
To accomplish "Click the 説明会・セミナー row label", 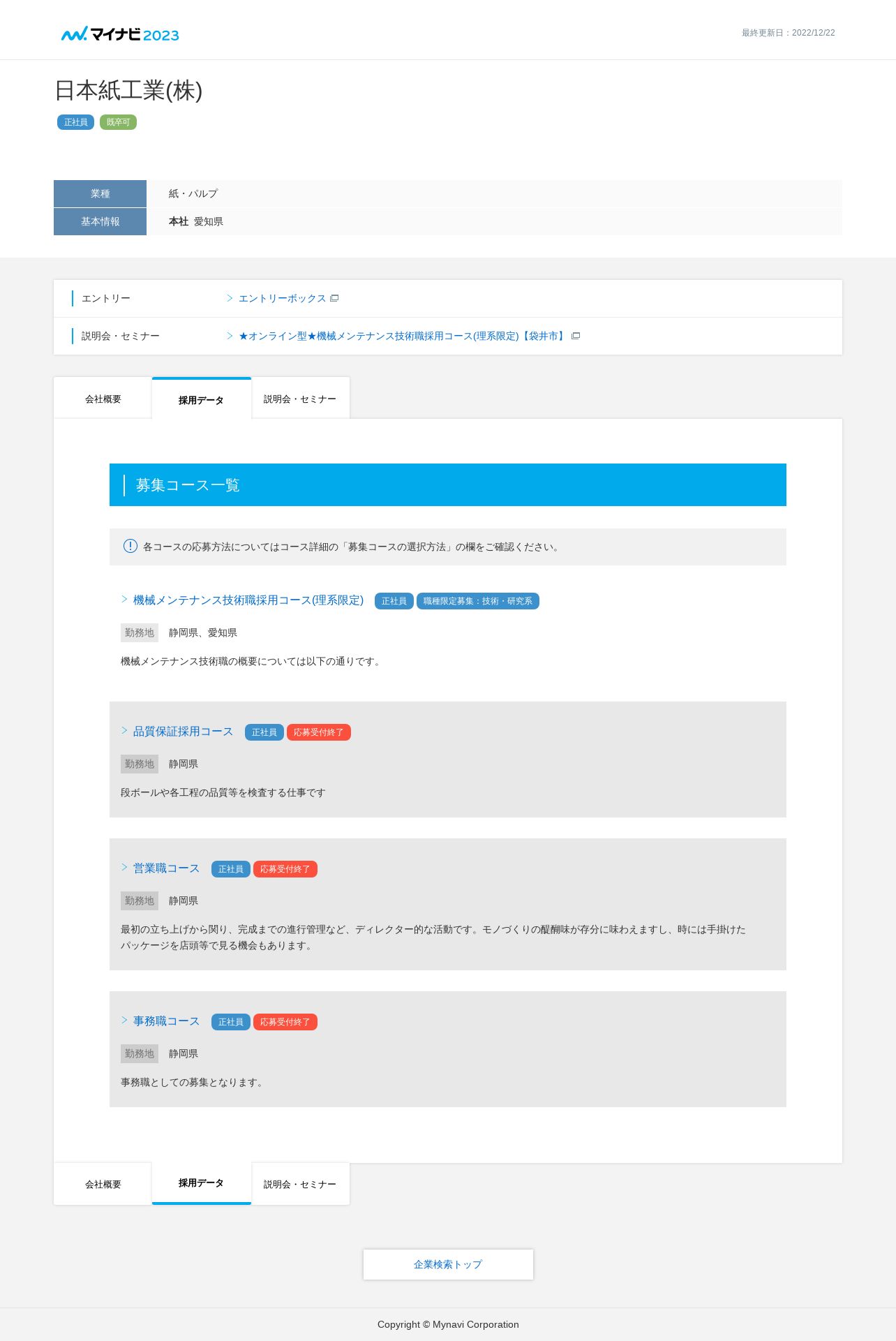I will pyautogui.click(x=121, y=336).
